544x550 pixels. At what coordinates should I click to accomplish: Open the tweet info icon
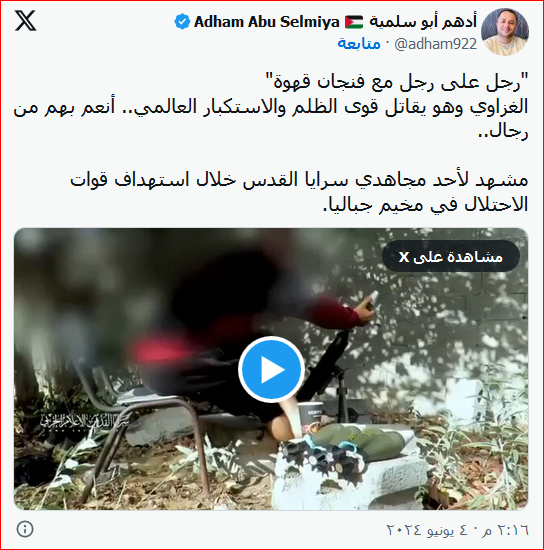tap(25, 529)
